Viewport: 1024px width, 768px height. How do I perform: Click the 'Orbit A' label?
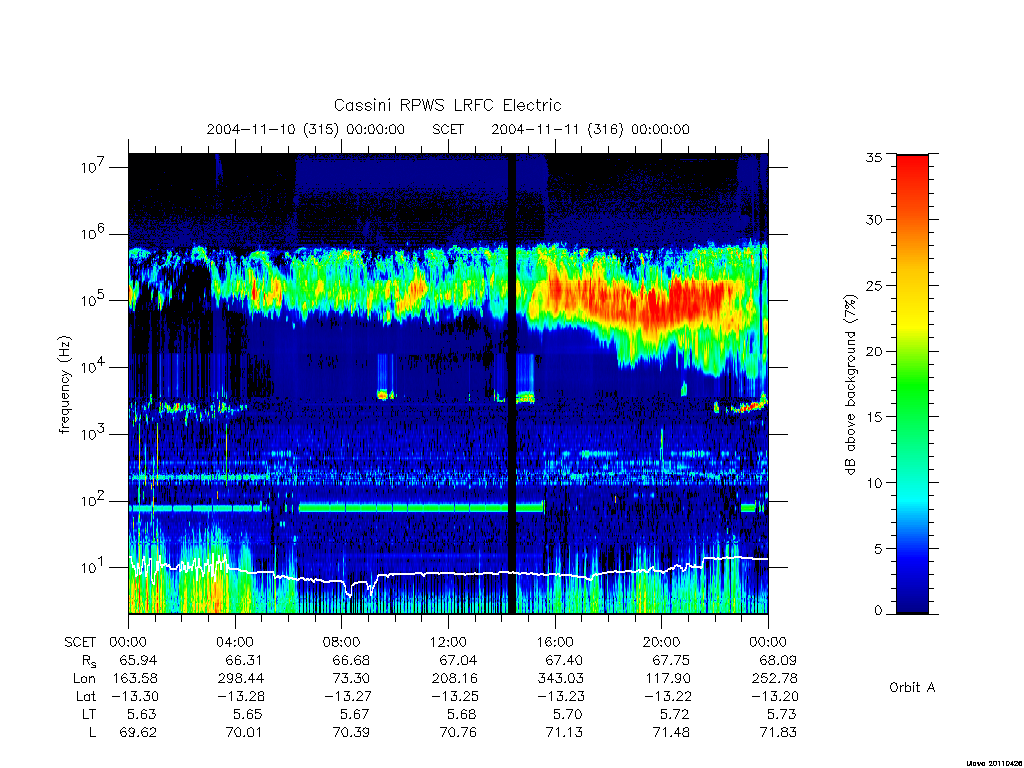[x=912, y=687]
